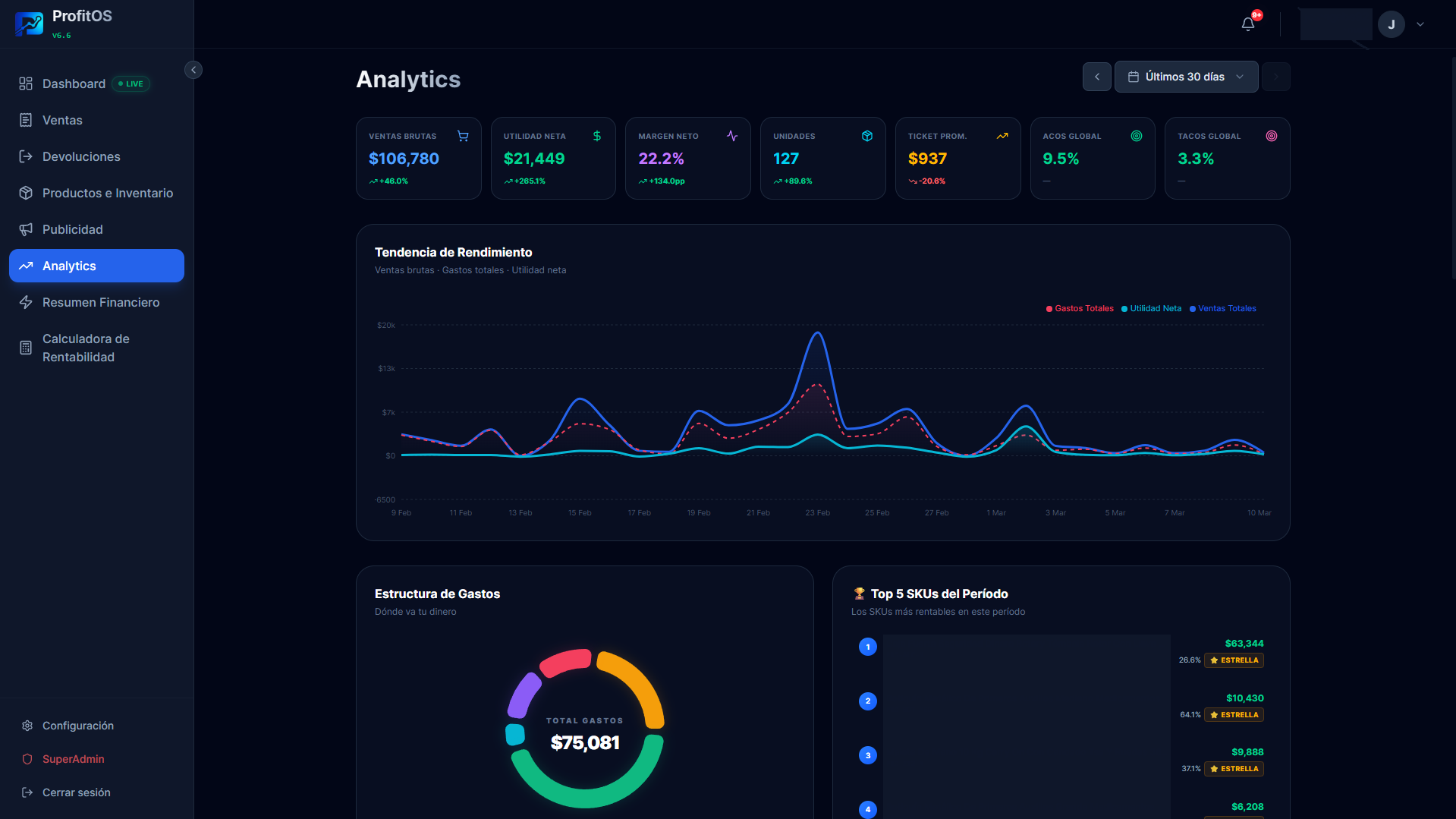
Task: Click the pulse icon in Margen Neto card
Action: click(732, 136)
